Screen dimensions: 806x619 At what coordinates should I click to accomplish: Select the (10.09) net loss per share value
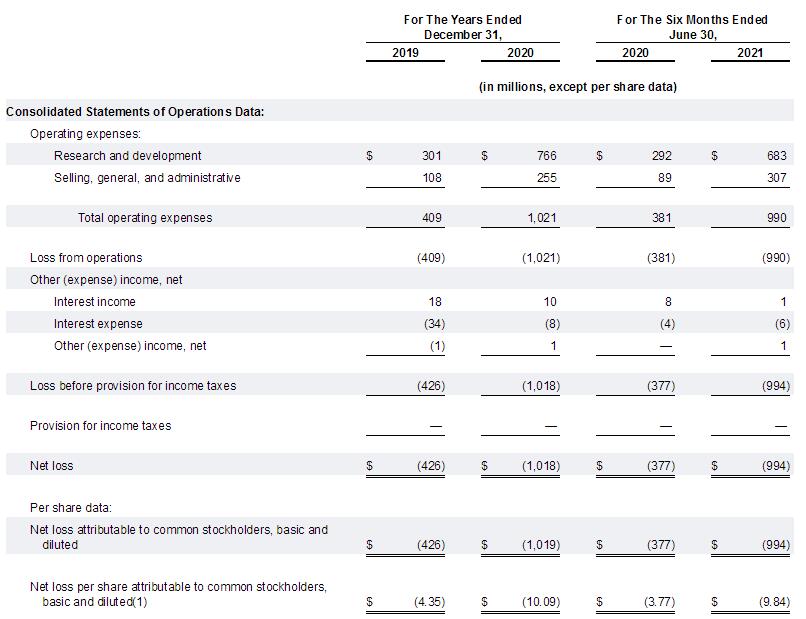pos(541,602)
